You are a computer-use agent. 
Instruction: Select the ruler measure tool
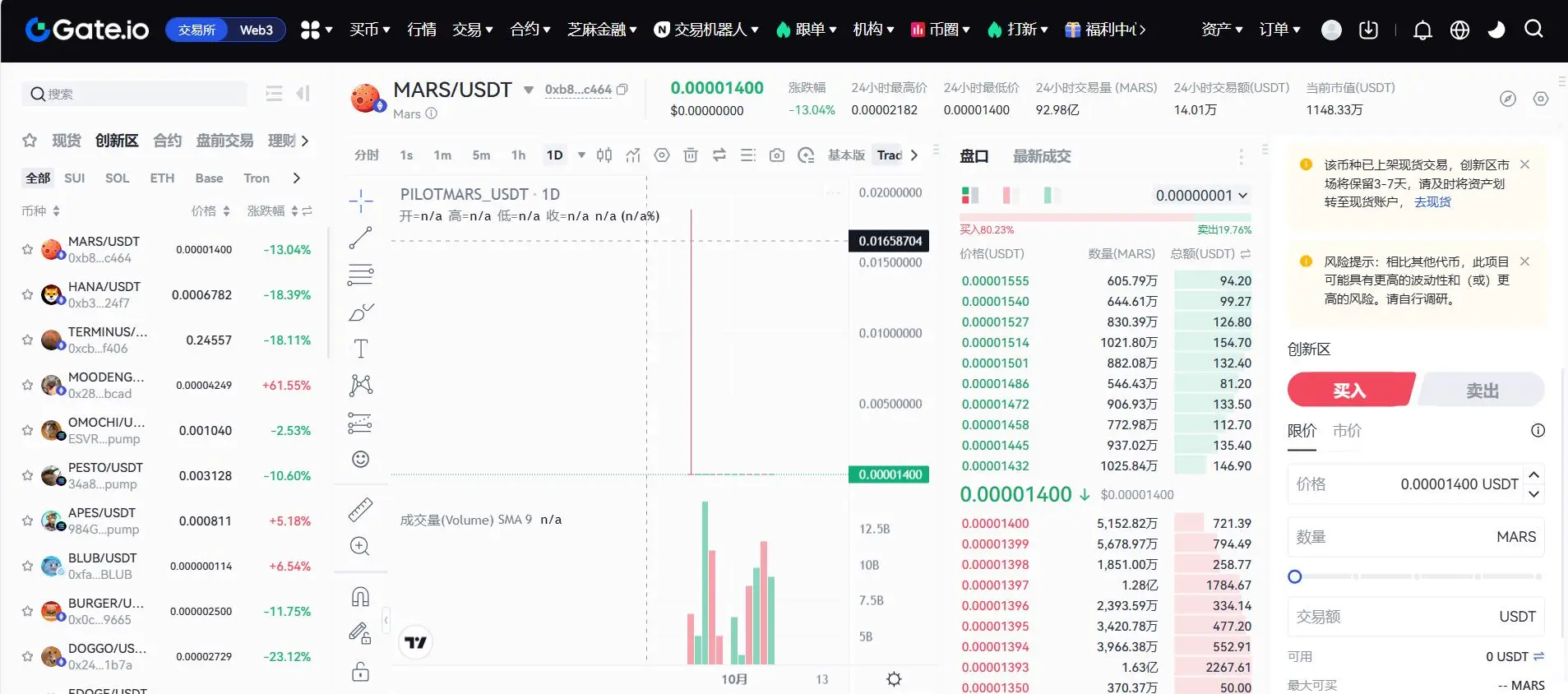point(360,510)
